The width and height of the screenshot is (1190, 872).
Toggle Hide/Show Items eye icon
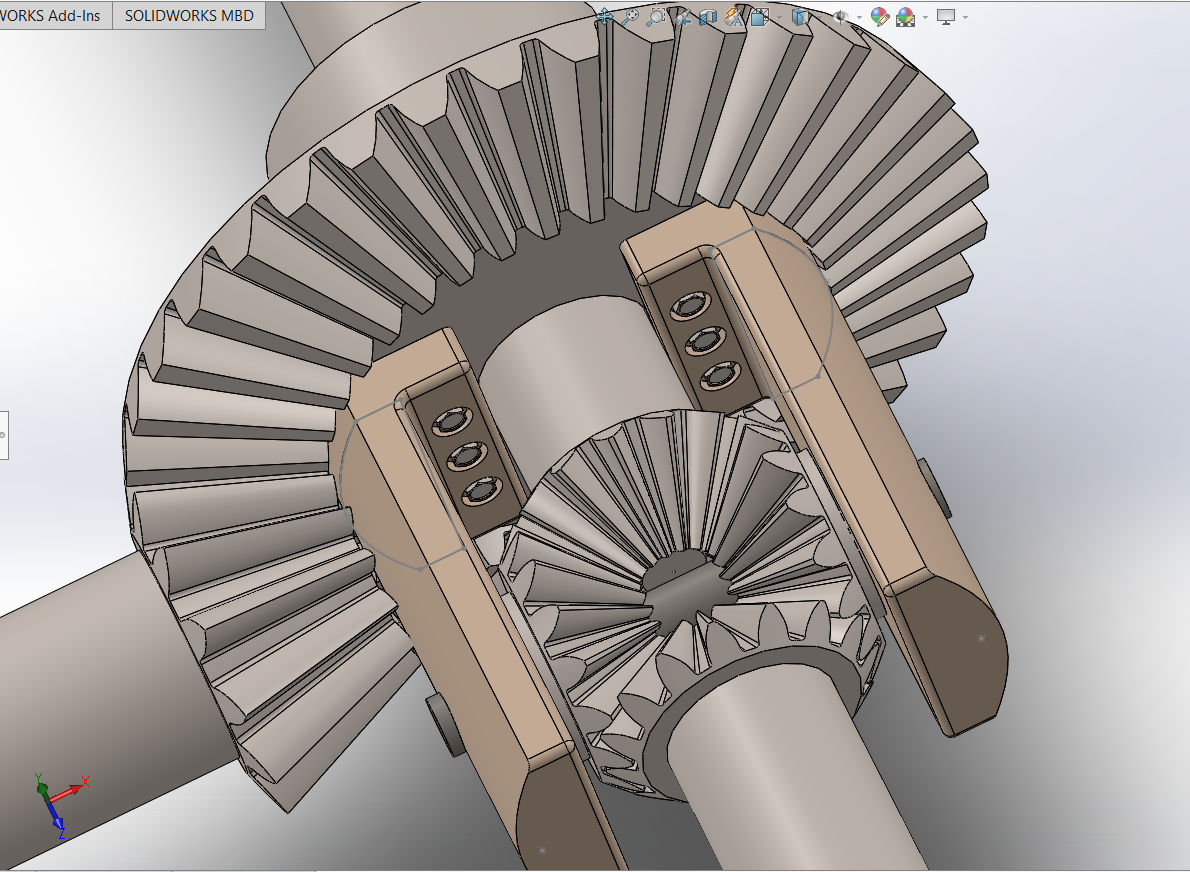coord(841,17)
